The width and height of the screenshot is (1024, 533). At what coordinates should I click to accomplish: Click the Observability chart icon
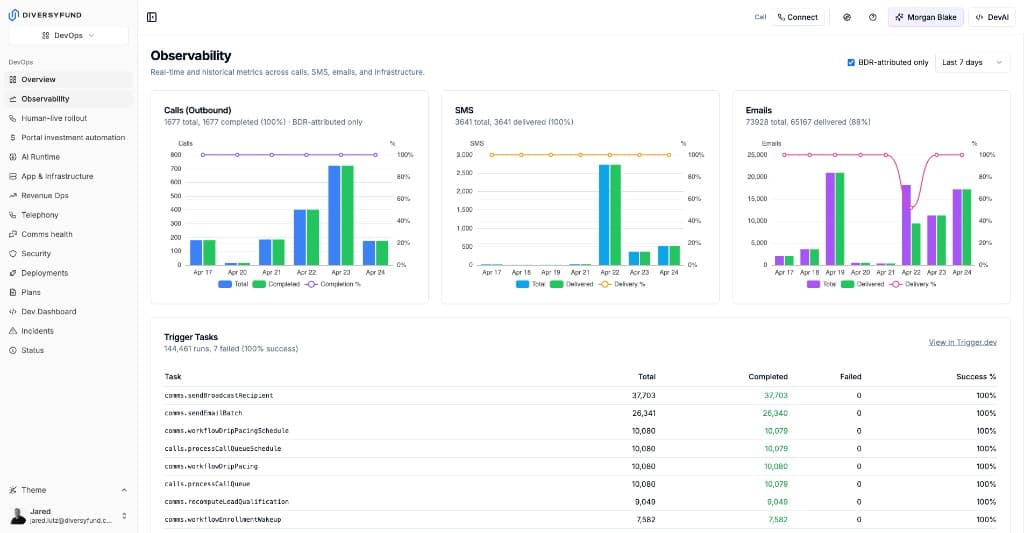click(12, 99)
